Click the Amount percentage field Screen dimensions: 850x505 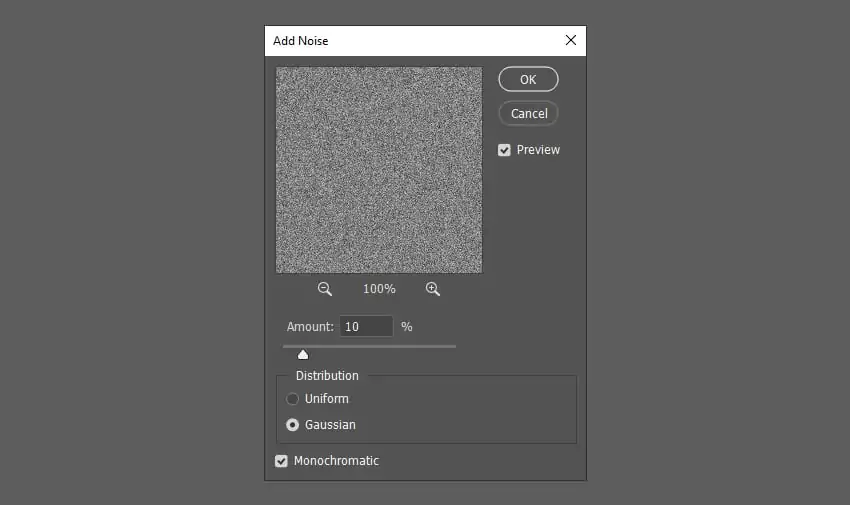click(366, 327)
